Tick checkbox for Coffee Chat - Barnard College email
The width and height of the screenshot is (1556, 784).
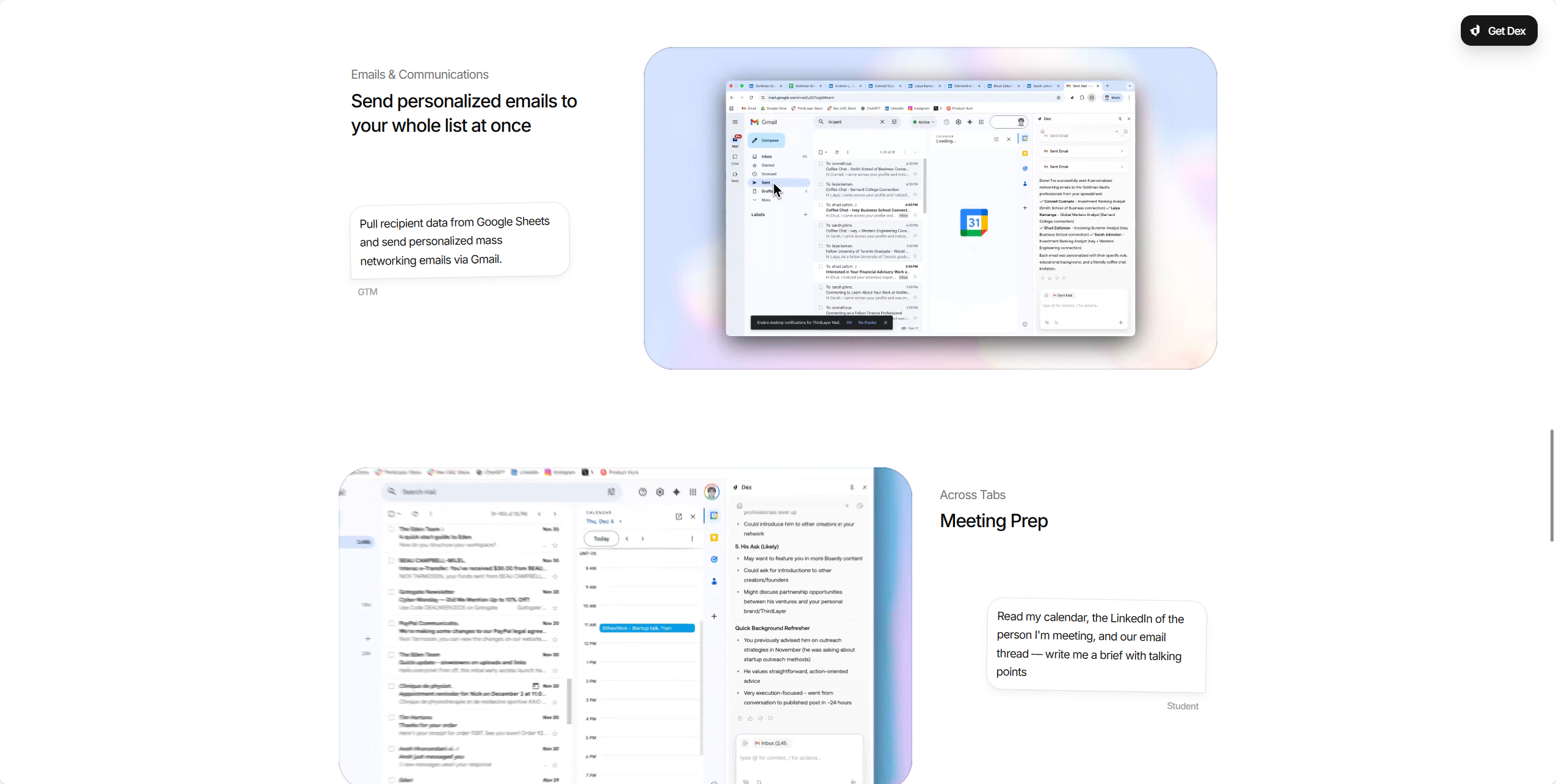click(x=821, y=184)
